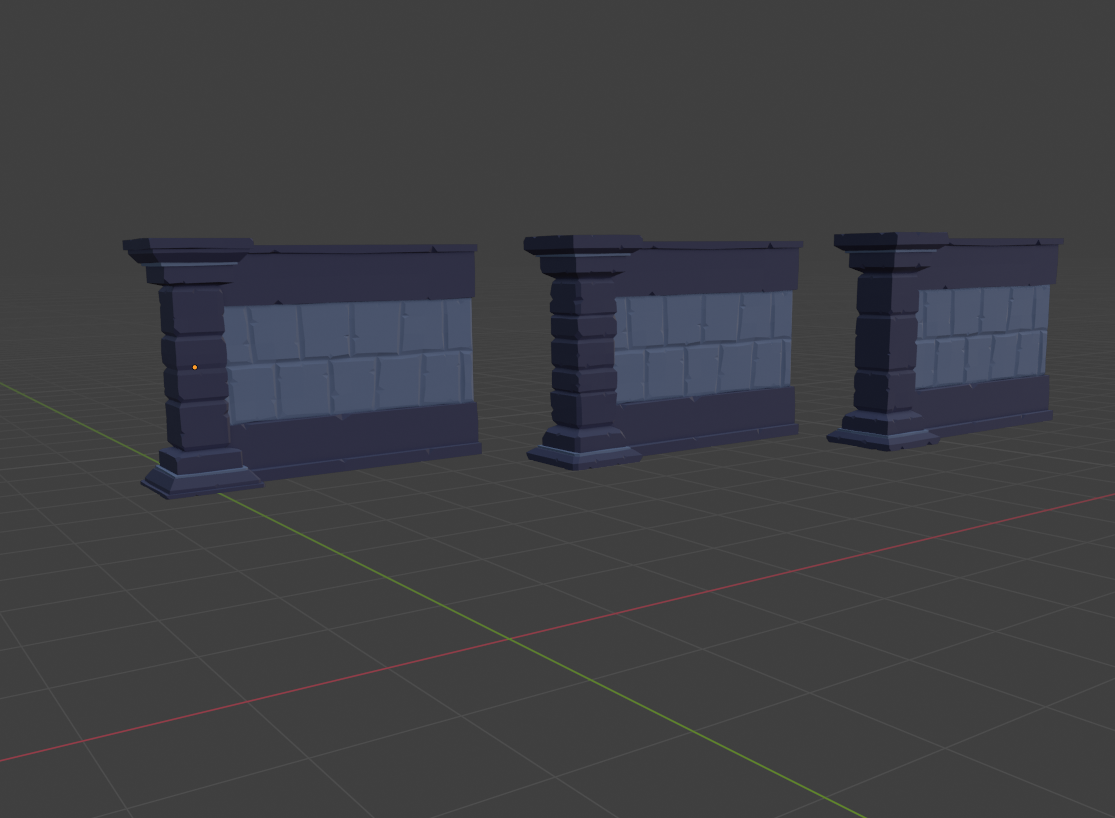Click the orange origin dot on left pillar
Screen dimensions: 1115x818
pos(195,367)
